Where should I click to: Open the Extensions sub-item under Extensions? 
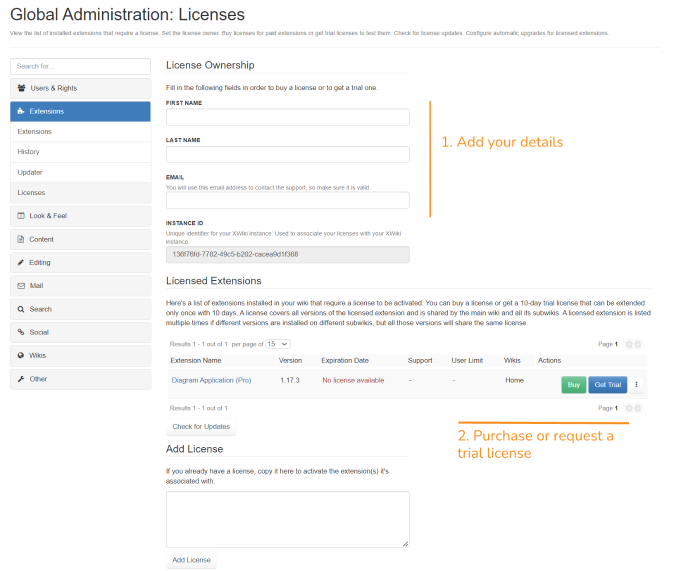pyautogui.click(x=80, y=132)
